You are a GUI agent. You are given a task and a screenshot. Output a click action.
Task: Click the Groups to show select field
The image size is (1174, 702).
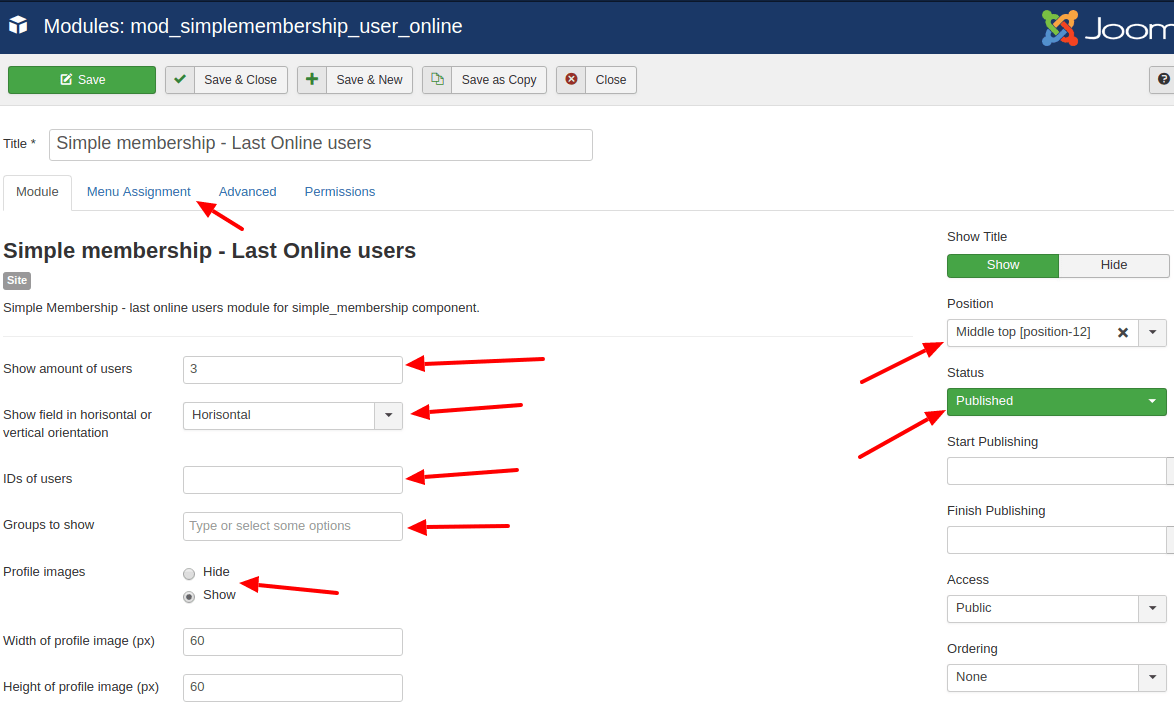click(293, 526)
